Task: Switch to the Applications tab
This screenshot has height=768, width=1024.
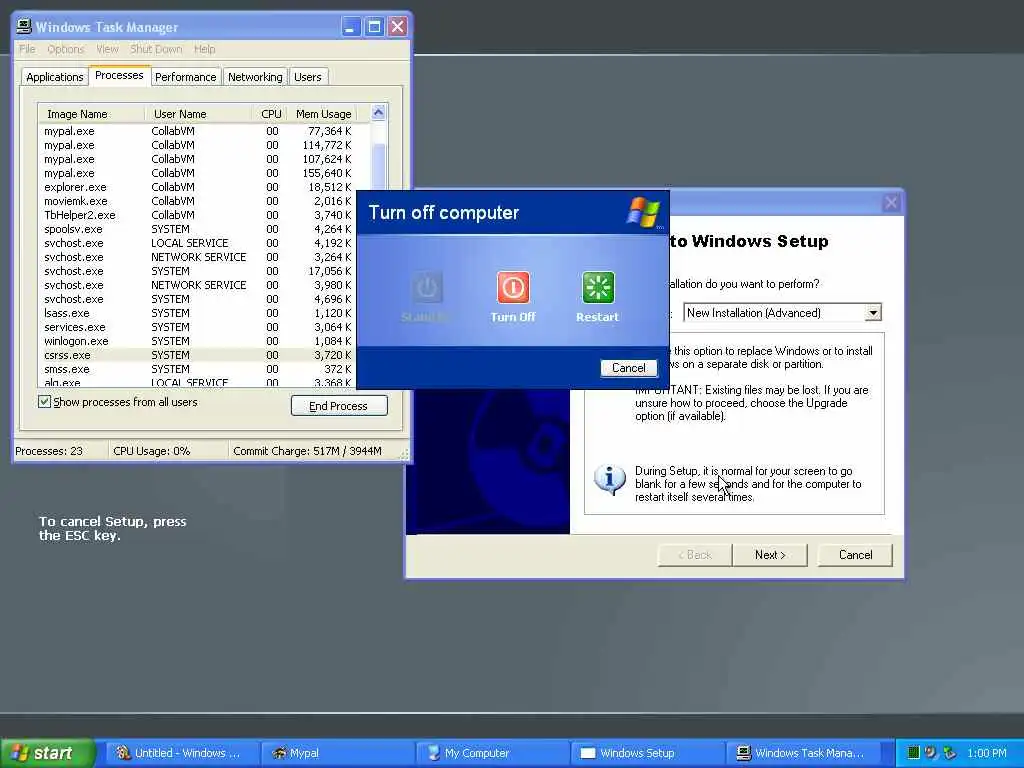Action: 55,77
